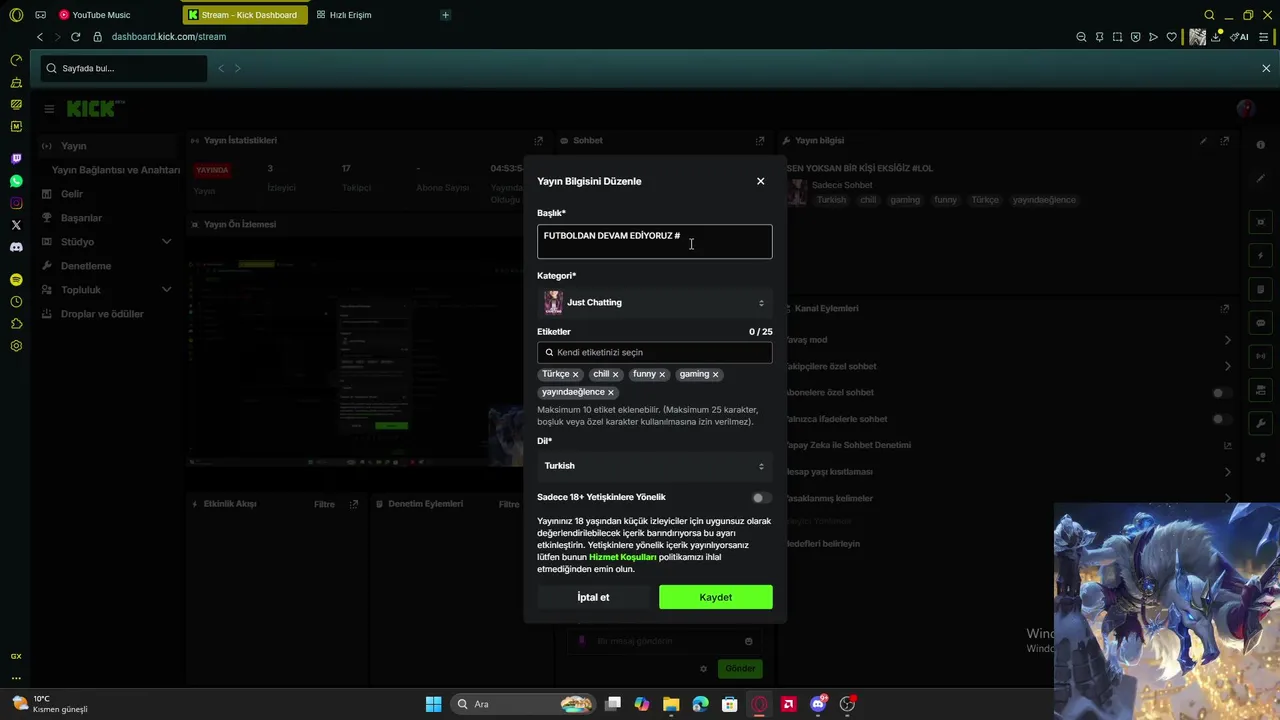Screen dimensions: 1280x720
Task: Click the Sayfada bul find field
Action: point(125,68)
